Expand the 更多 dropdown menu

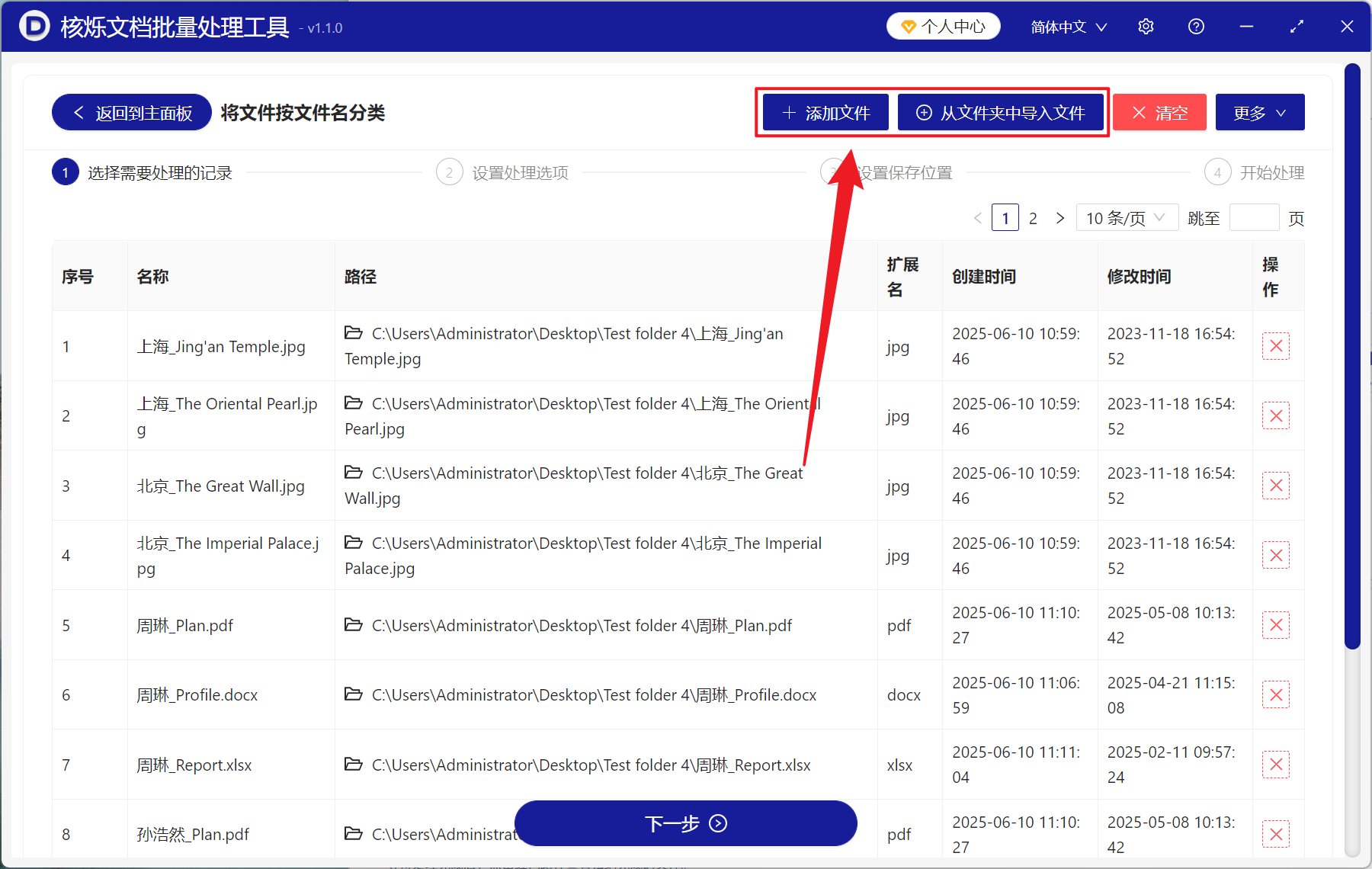pos(1259,111)
